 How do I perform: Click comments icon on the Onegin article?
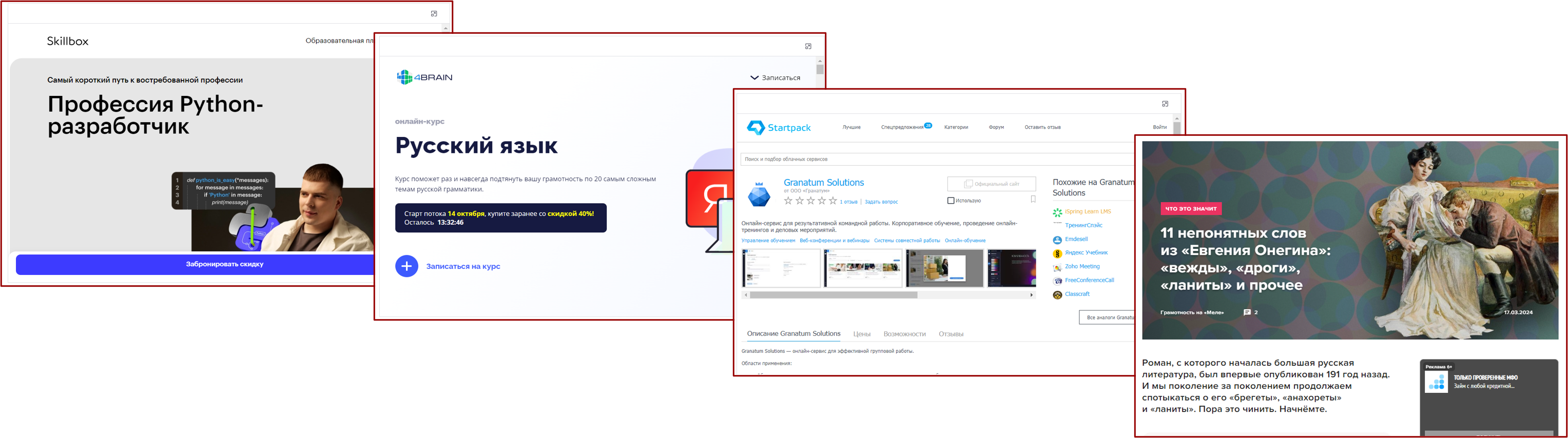click(1247, 313)
